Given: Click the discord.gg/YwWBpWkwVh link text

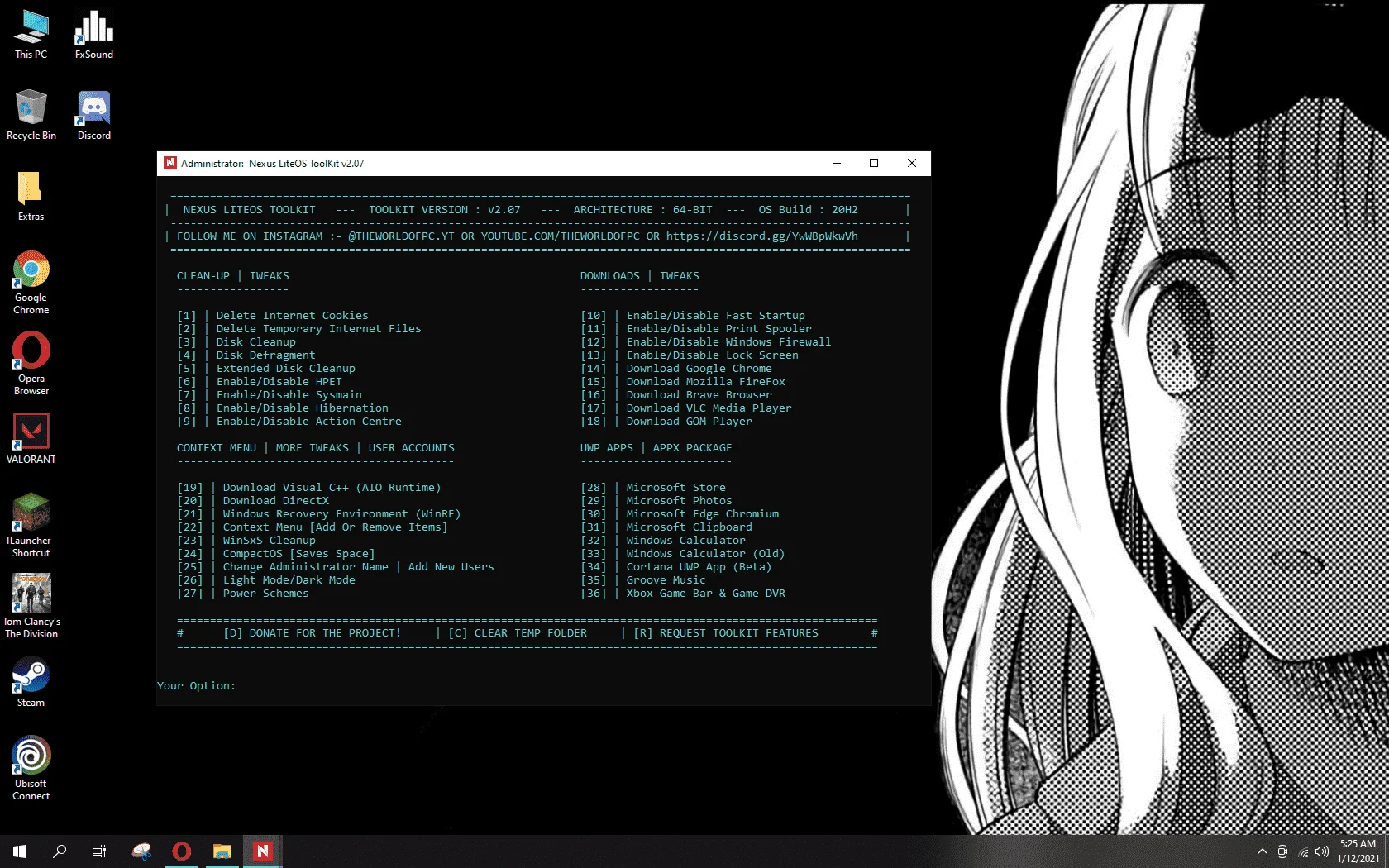Looking at the screenshot, I should [x=762, y=236].
